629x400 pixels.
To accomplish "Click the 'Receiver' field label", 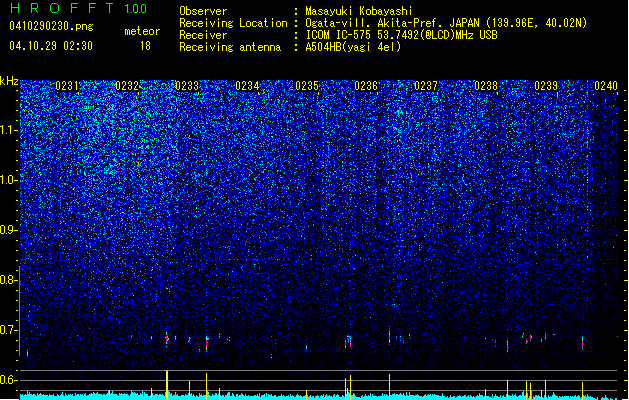I will [203, 35].
